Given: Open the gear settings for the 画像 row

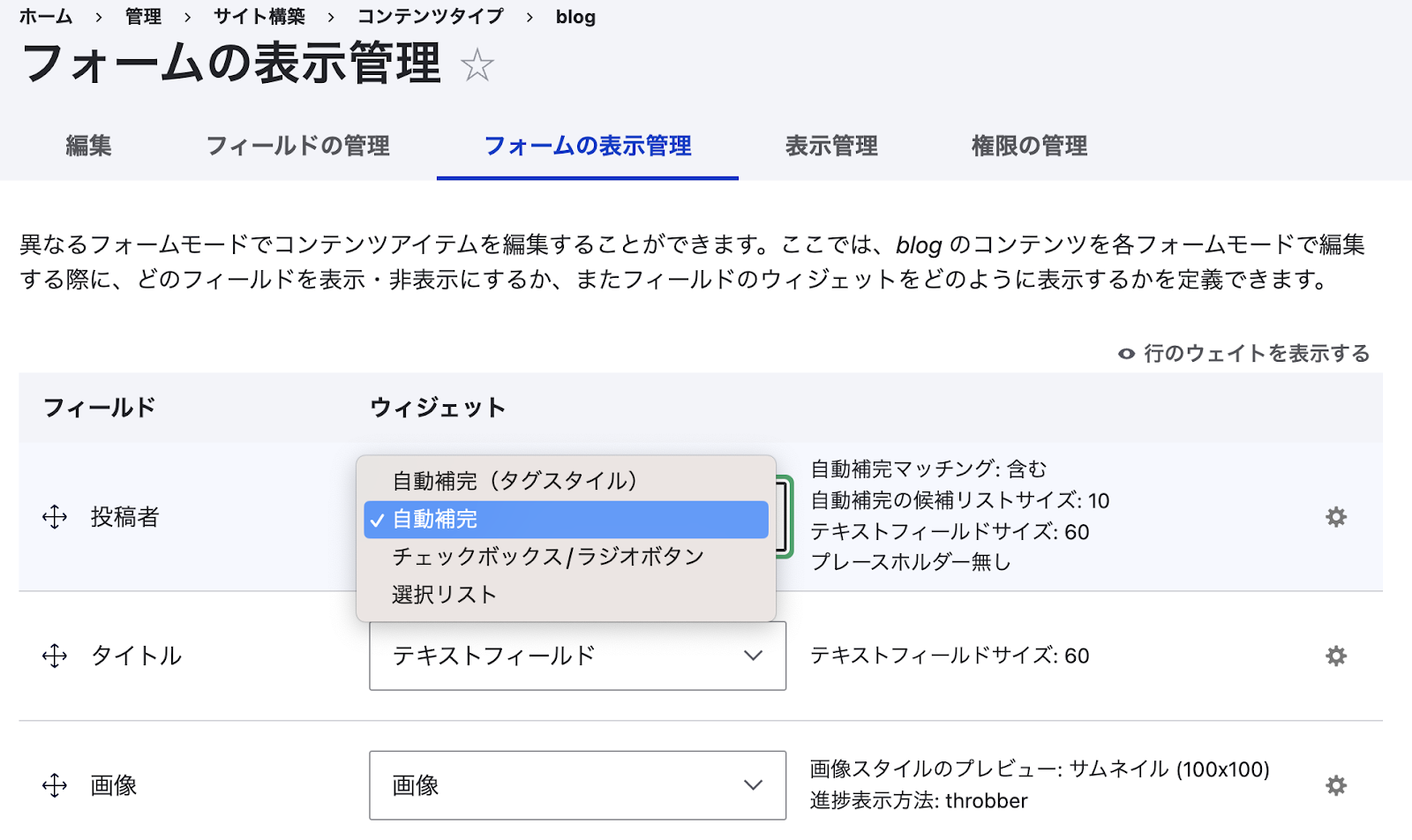Looking at the screenshot, I should coord(1336,784).
